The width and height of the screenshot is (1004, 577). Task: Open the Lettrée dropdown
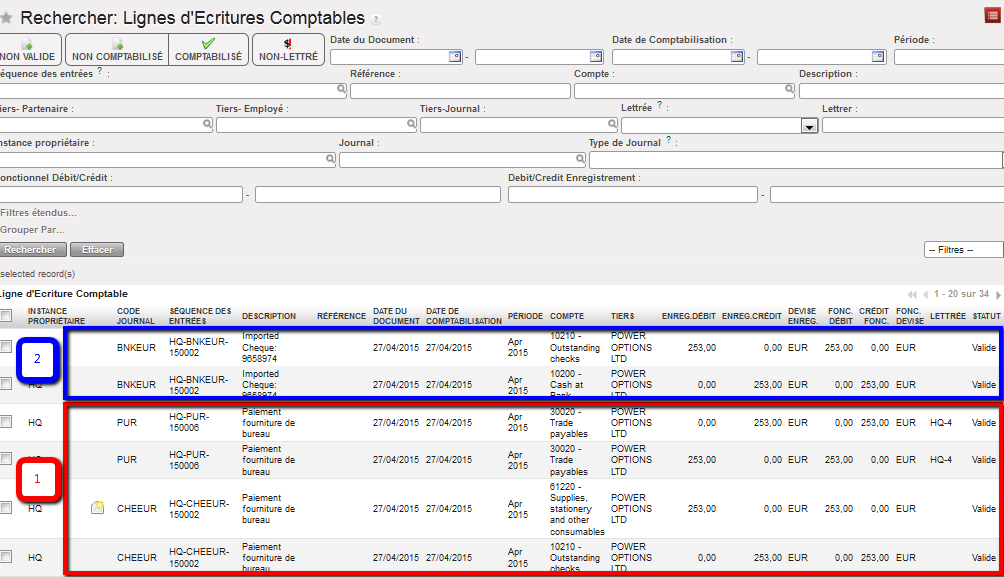click(809, 126)
